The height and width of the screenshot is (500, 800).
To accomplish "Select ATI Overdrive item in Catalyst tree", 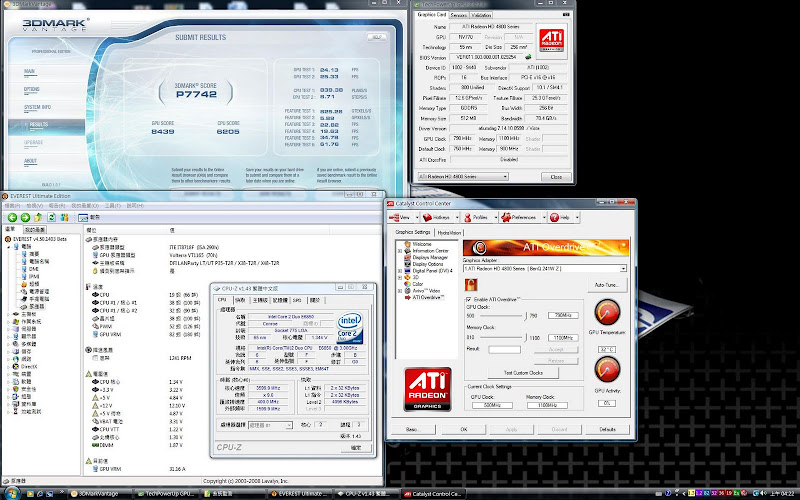I will tap(428, 297).
